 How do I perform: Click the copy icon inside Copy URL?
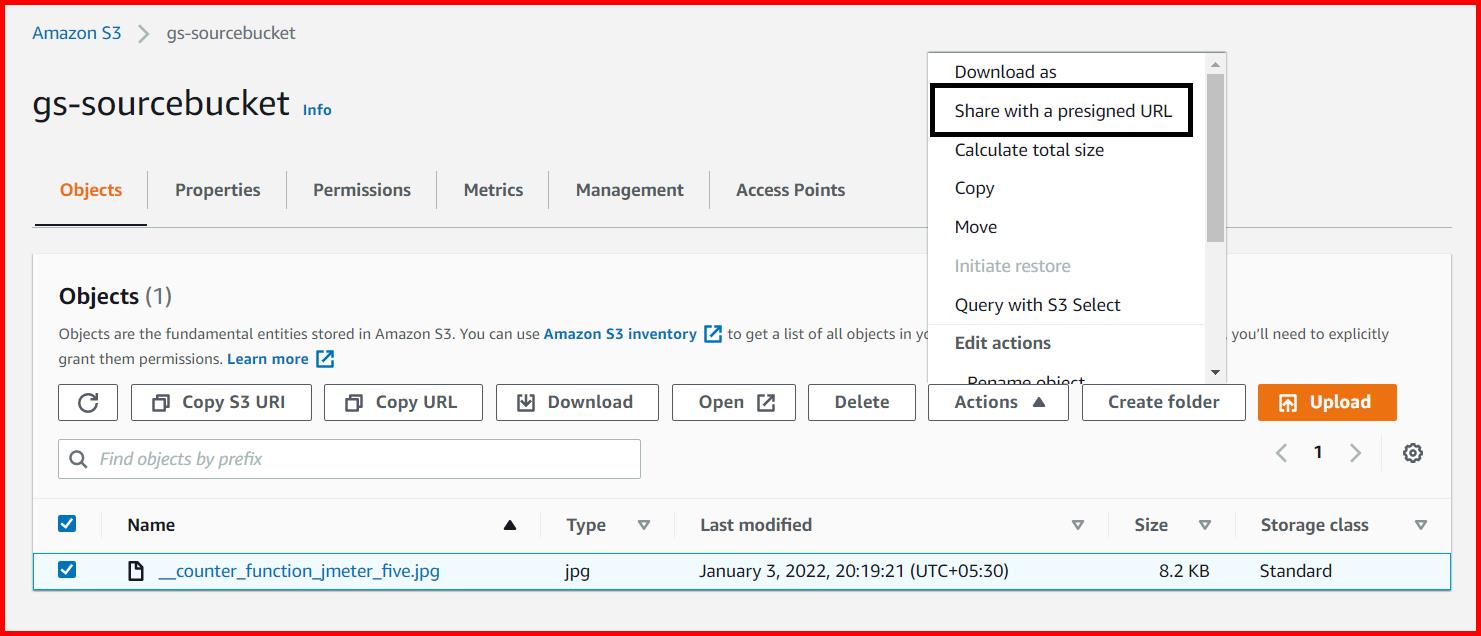click(x=352, y=402)
